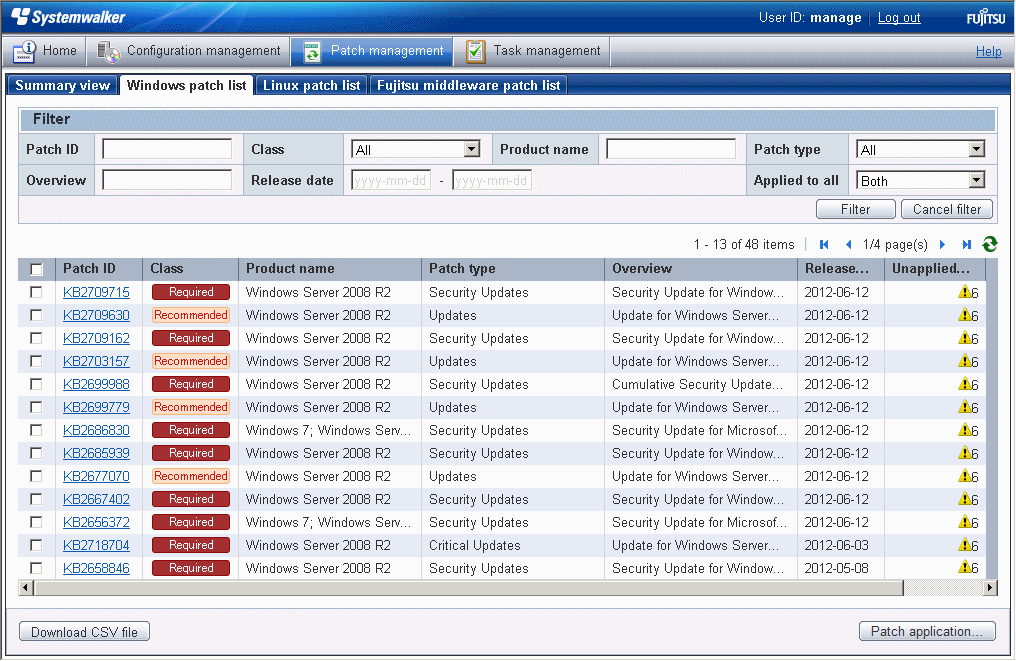Go to first page of results
The image size is (1016, 661).
[824, 244]
